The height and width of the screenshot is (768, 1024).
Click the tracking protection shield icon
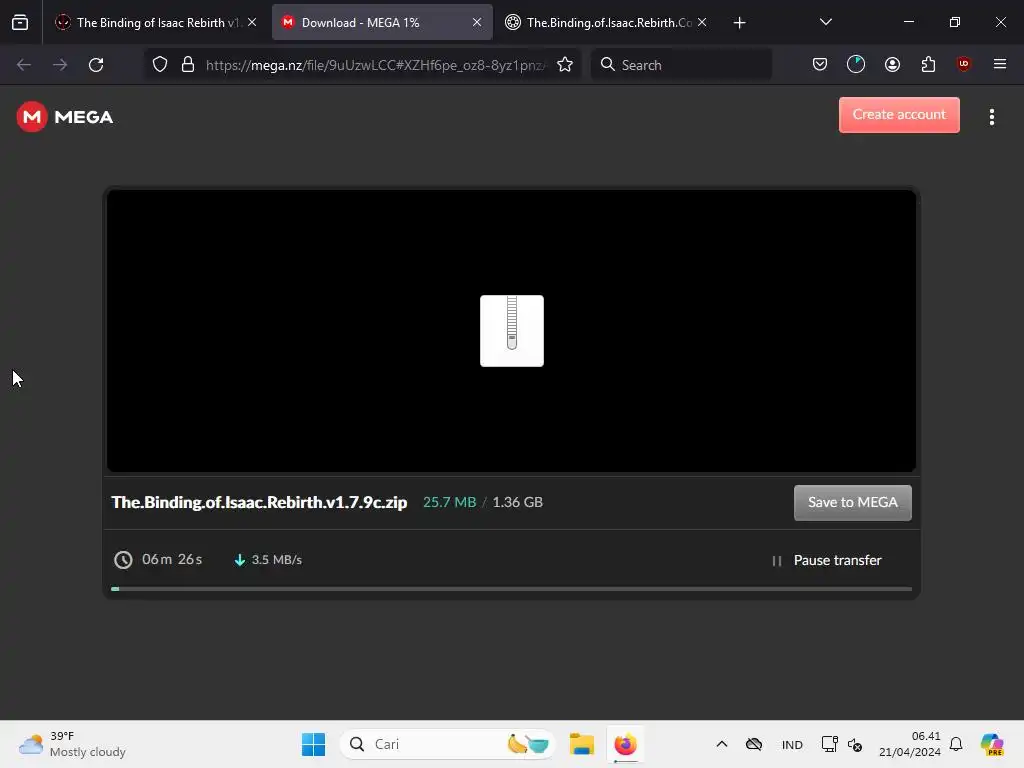click(160, 65)
